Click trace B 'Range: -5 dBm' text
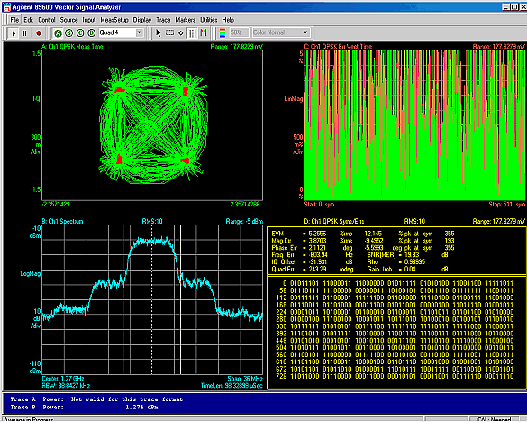Screen dimensions: 527x423 click(244, 221)
